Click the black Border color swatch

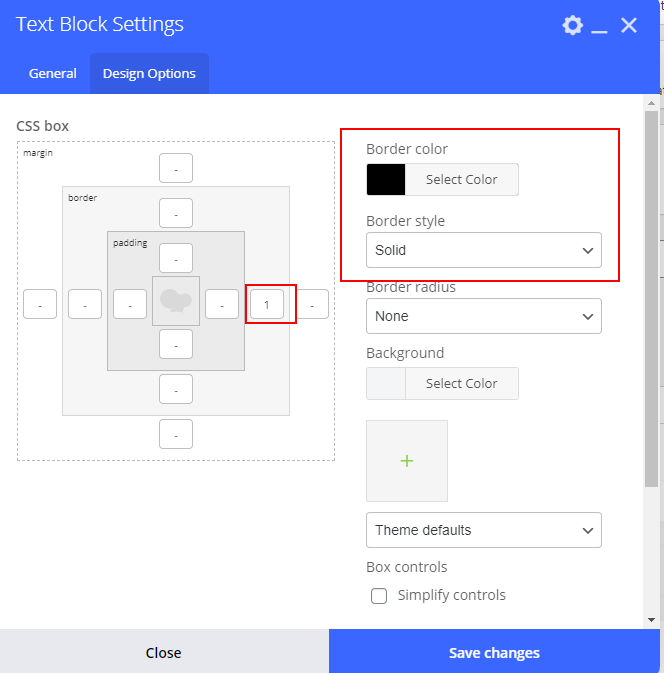coord(386,179)
